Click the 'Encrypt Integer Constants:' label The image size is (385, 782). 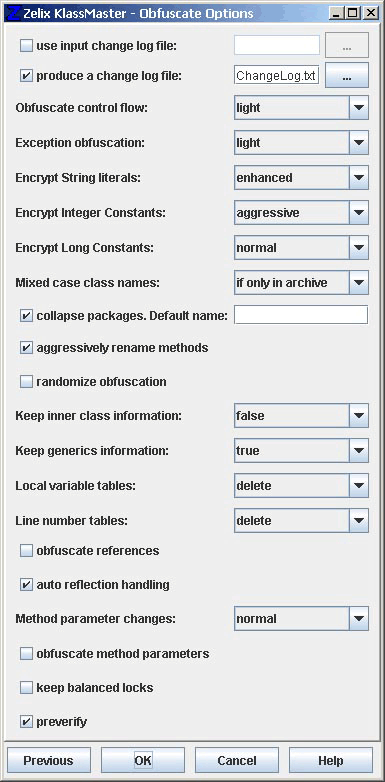(x=90, y=212)
